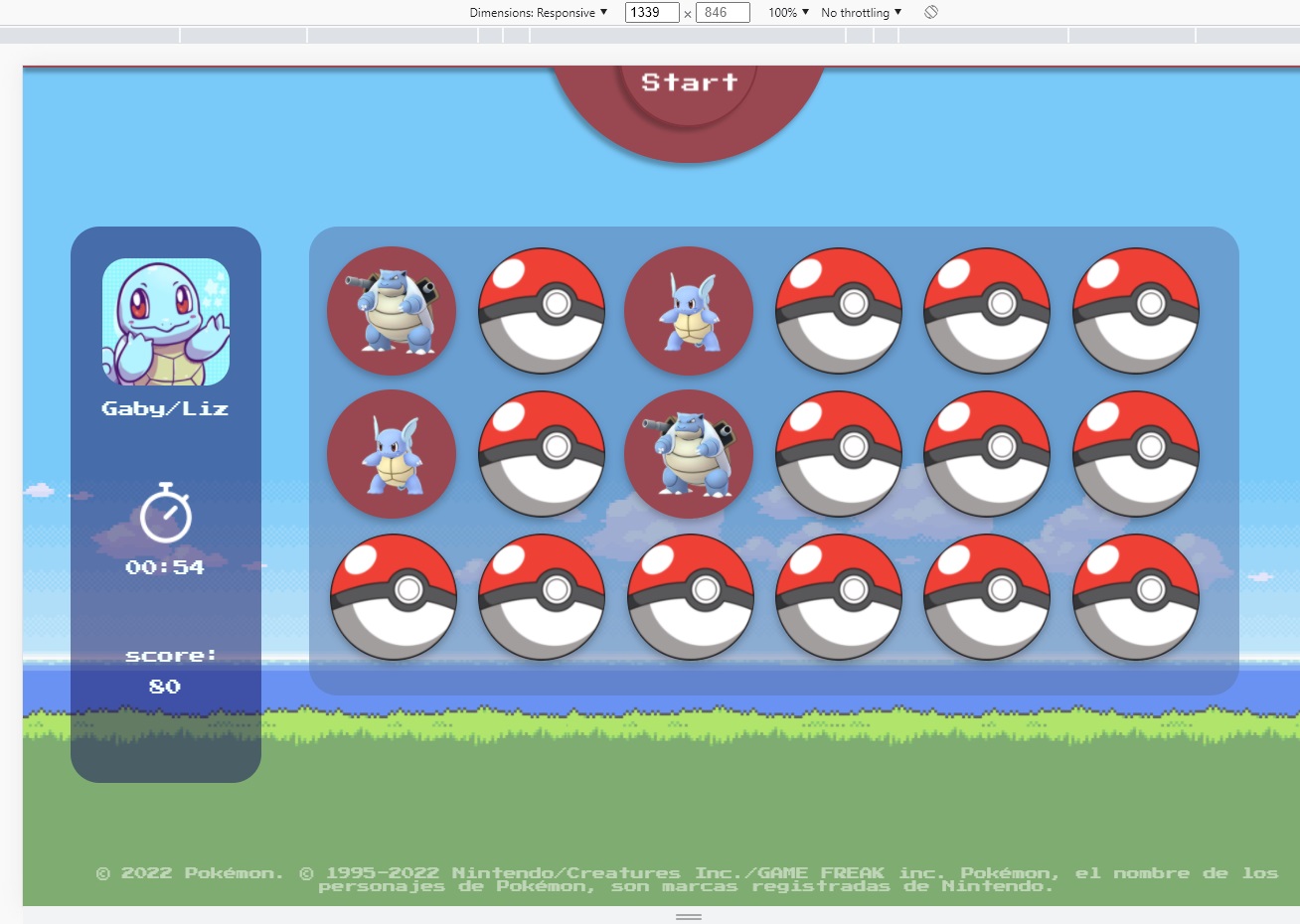Viewport: 1300px width, 924px height.
Task: Flip the fourth card in the top row
Action: pos(839,311)
